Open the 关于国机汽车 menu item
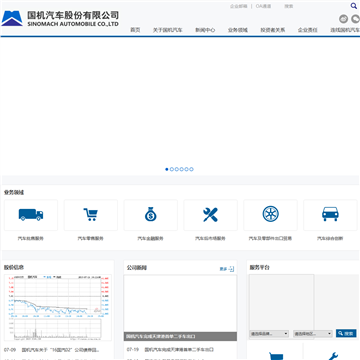The width and height of the screenshot is (360, 360). pyautogui.click(x=168, y=30)
